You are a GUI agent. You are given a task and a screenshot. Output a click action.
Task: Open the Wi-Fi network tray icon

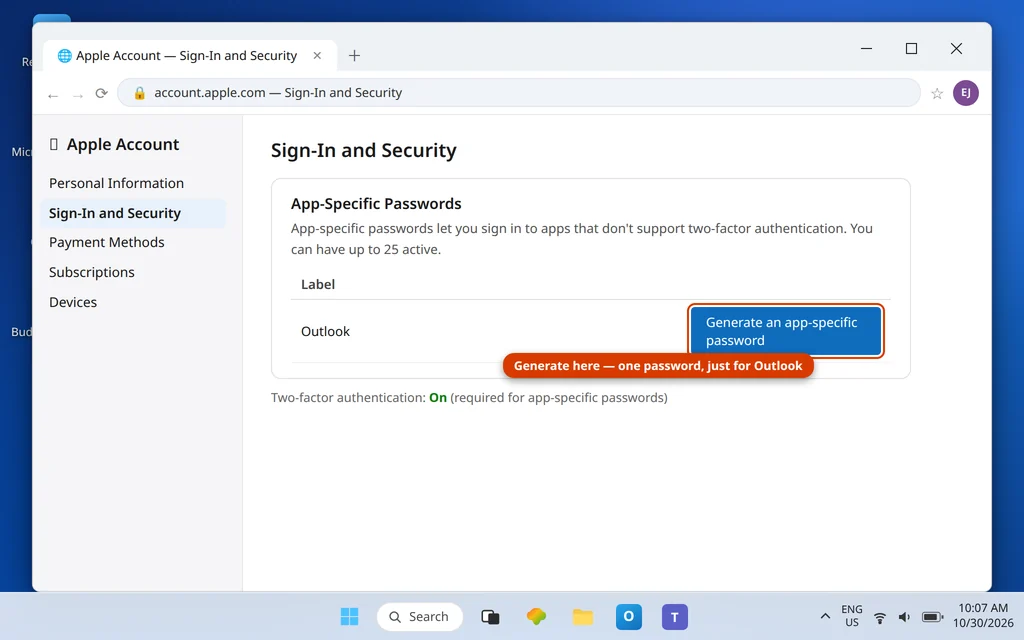click(x=880, y=617)
